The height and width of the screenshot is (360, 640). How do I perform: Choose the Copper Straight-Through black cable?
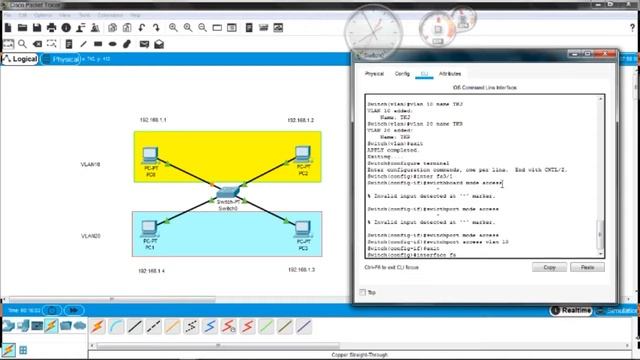[x=135, y=327]
